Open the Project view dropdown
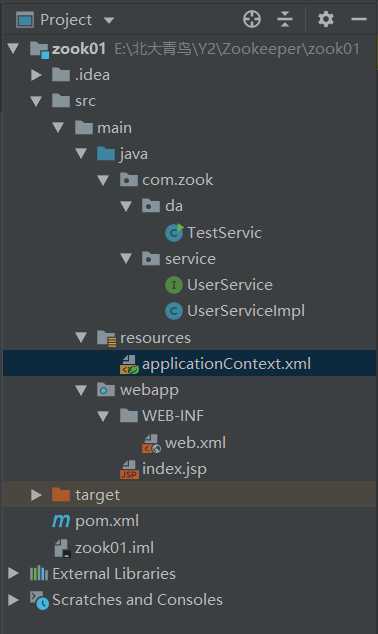The height and width of the screenshot is (634, 378). point(109,20)
